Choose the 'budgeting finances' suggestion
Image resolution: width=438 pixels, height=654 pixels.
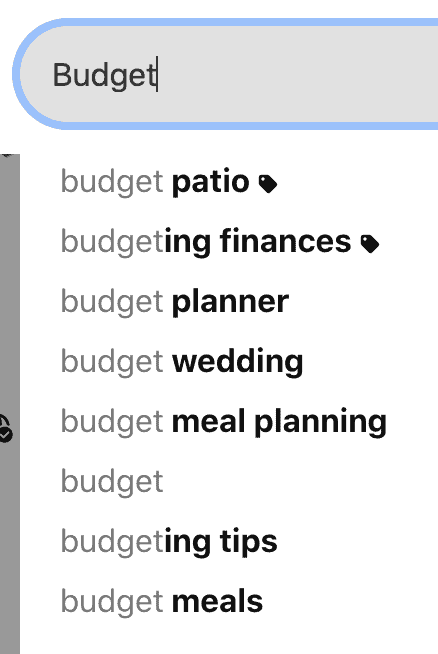(229, 242)
